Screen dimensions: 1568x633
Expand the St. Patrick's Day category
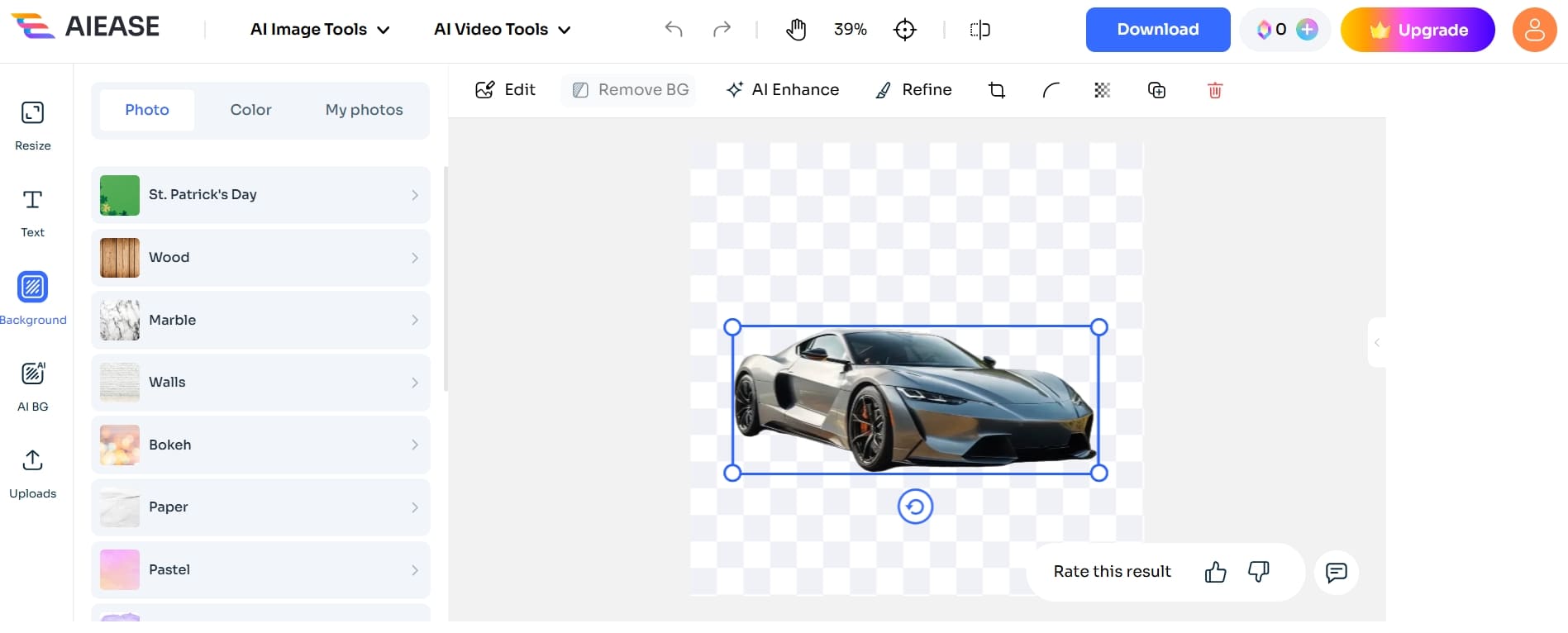click(x=260, y=195)
